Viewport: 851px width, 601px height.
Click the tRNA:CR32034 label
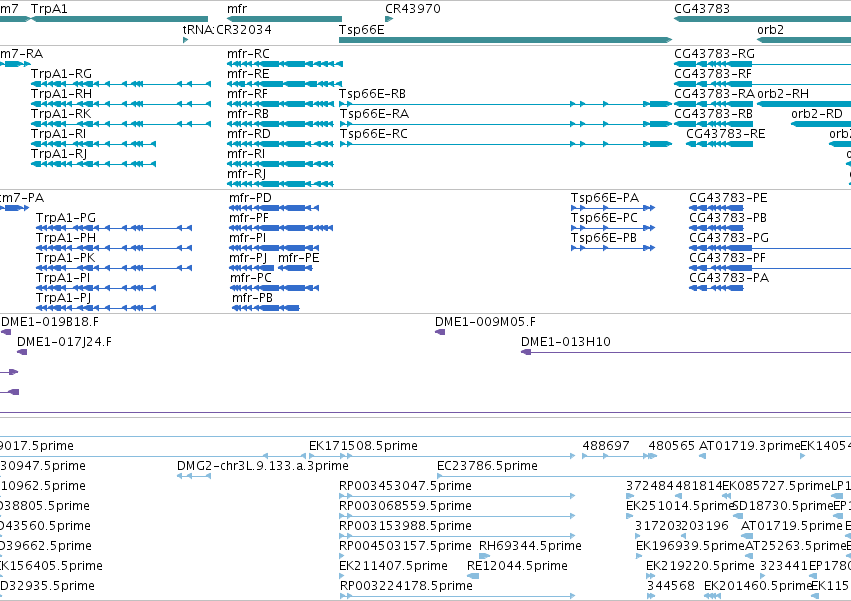(x=227, y=29)
